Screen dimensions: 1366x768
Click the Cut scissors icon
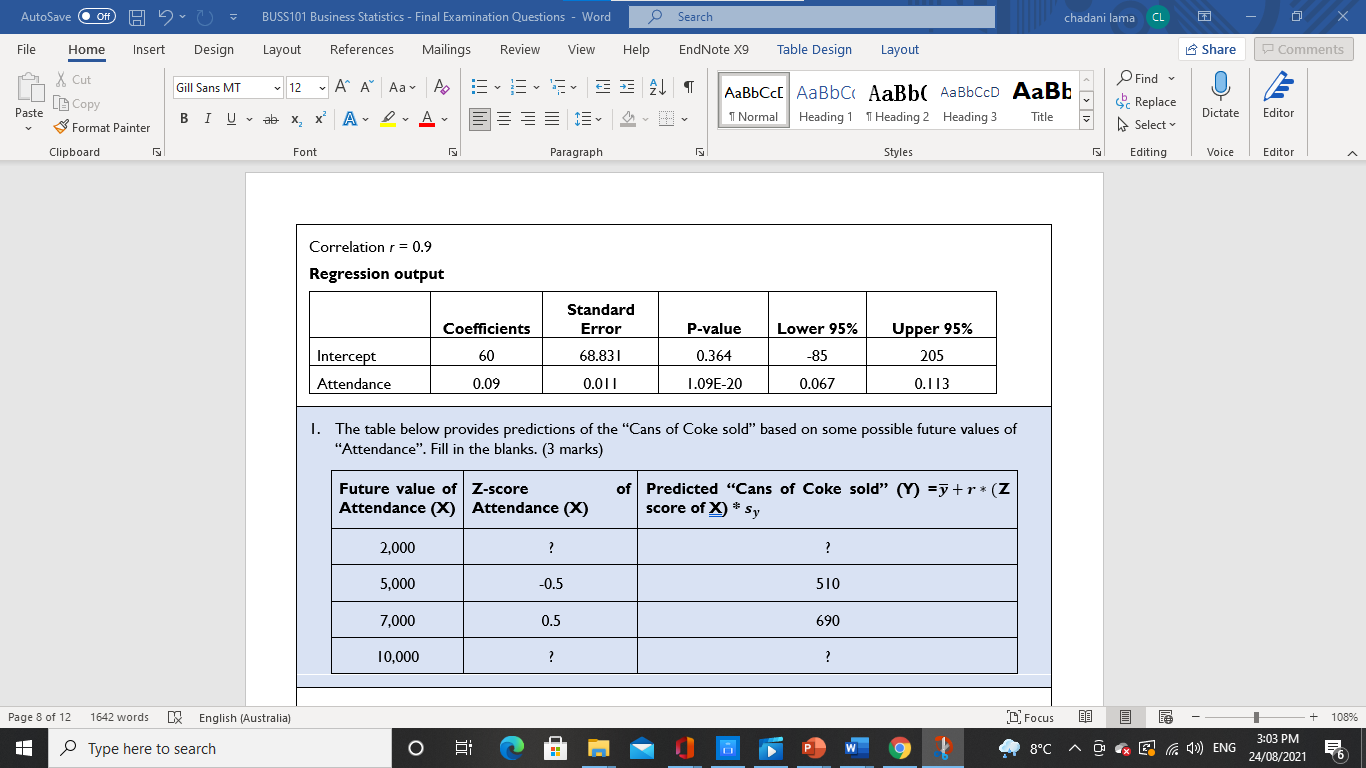[62, 80]
